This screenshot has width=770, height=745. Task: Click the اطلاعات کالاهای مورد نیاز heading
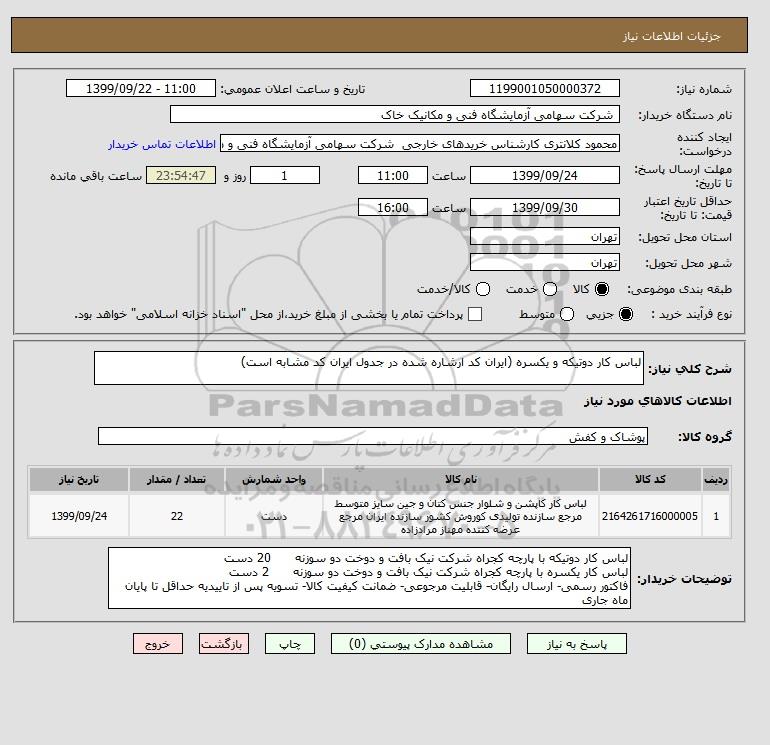tap(658, 401)
